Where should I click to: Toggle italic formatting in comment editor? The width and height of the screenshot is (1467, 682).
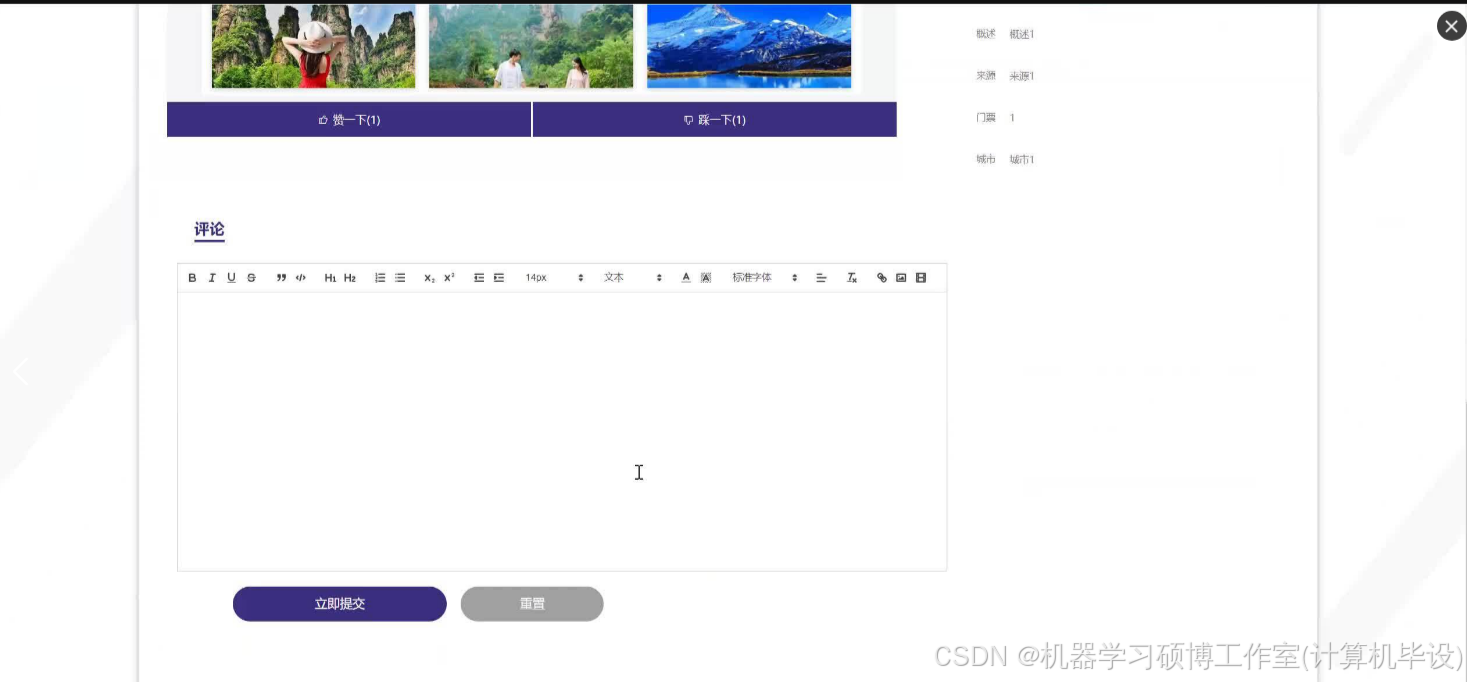coord(212,278)
